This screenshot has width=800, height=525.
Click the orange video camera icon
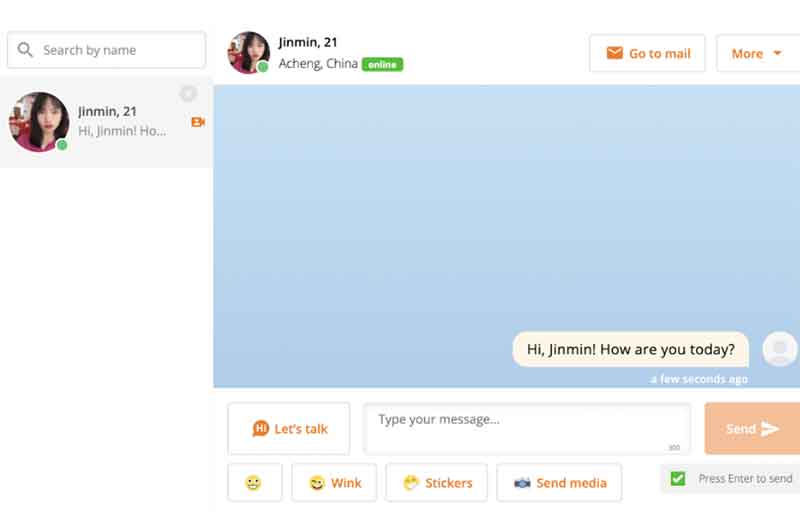(197, 122)
